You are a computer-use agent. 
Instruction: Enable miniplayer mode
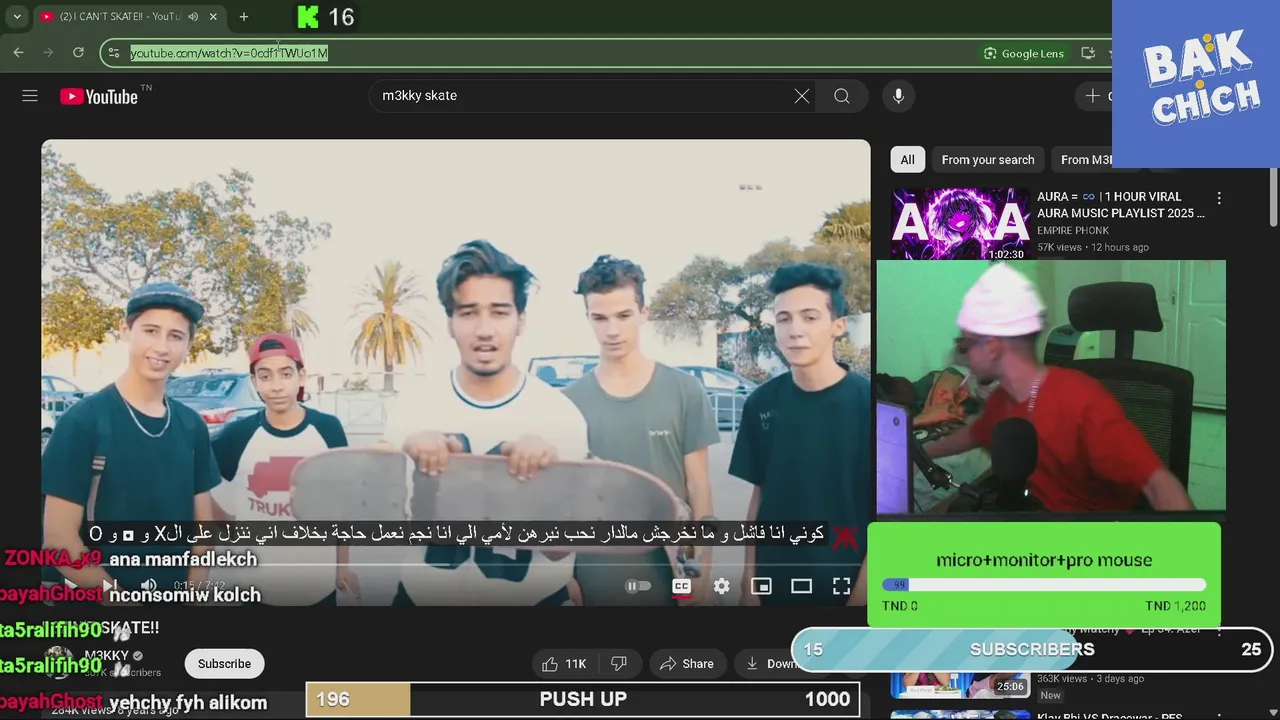762,586
